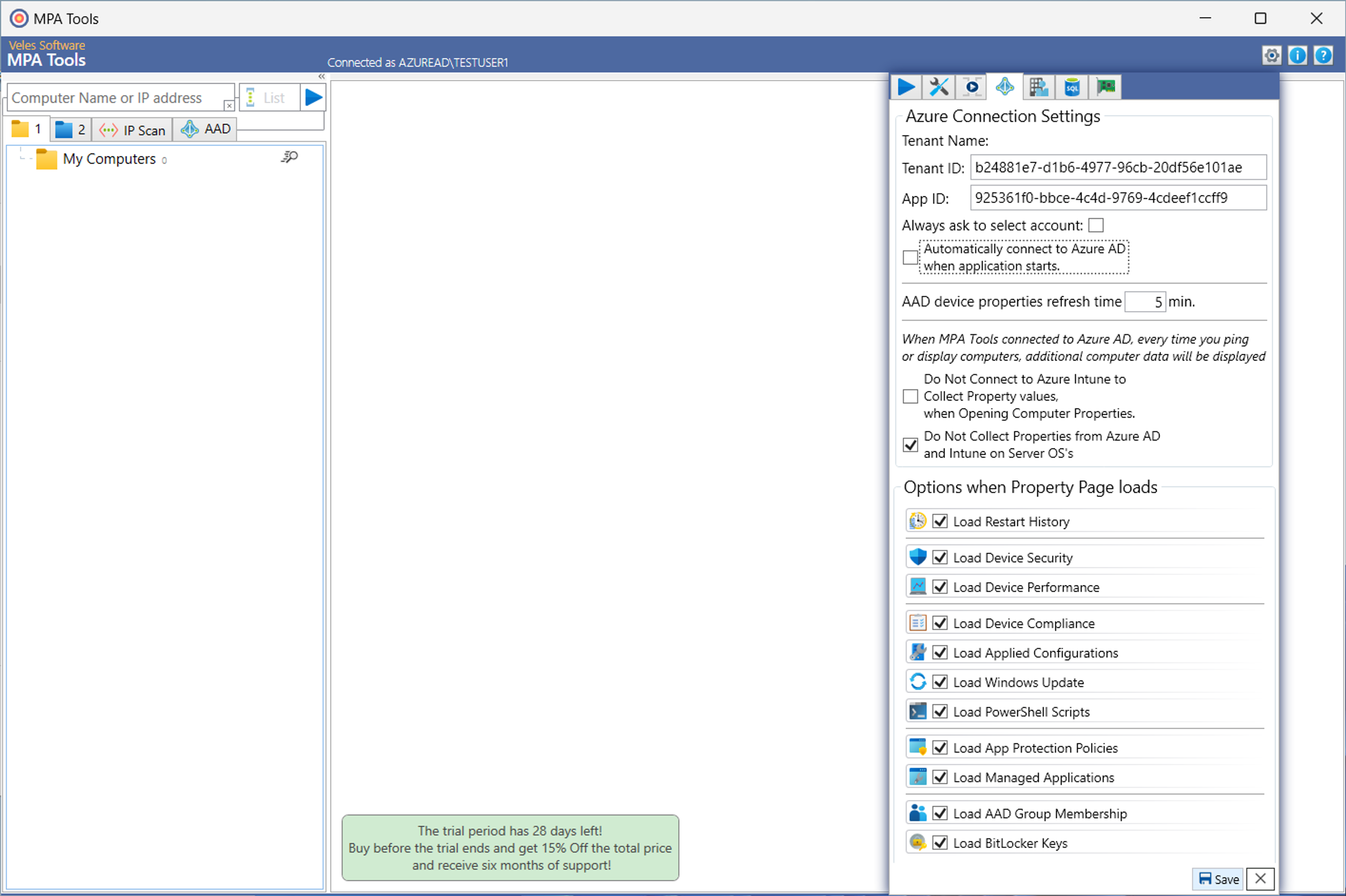Uncheck Load Windows Update
Screen dimensions: 1346x896
940,682
